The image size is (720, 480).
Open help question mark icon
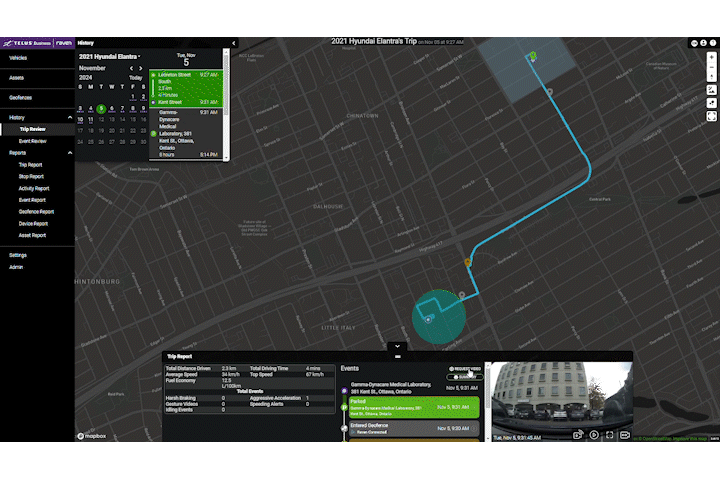point(713,43)
